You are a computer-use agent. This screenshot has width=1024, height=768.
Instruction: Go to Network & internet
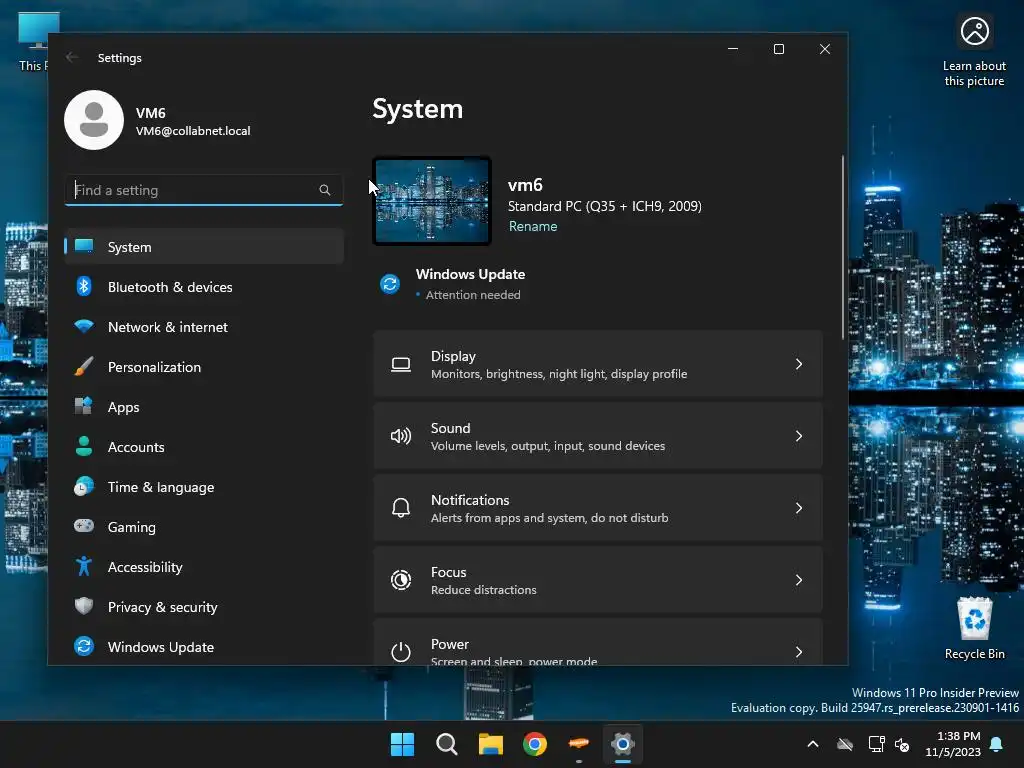click(204, 327)
